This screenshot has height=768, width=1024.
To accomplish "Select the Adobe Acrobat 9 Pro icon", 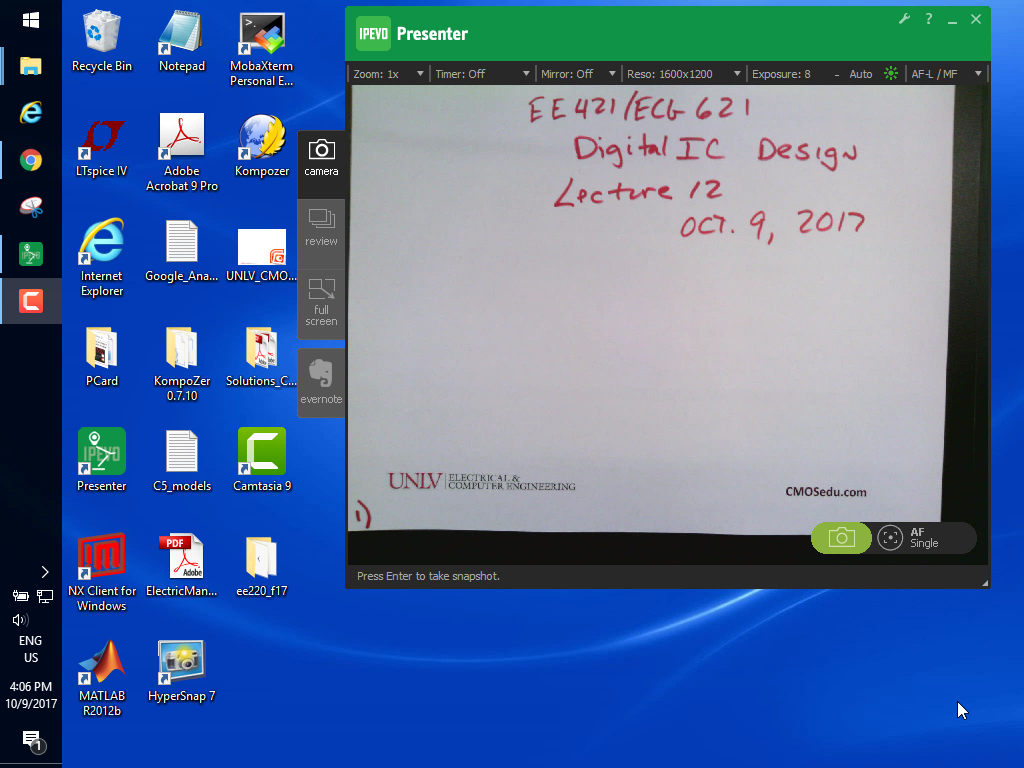I will coord(182,153).
